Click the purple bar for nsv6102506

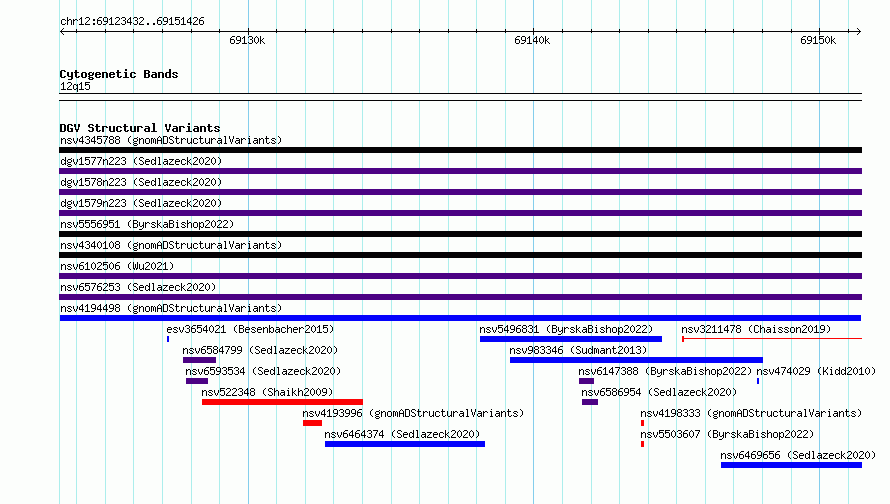tap(460, 276)
